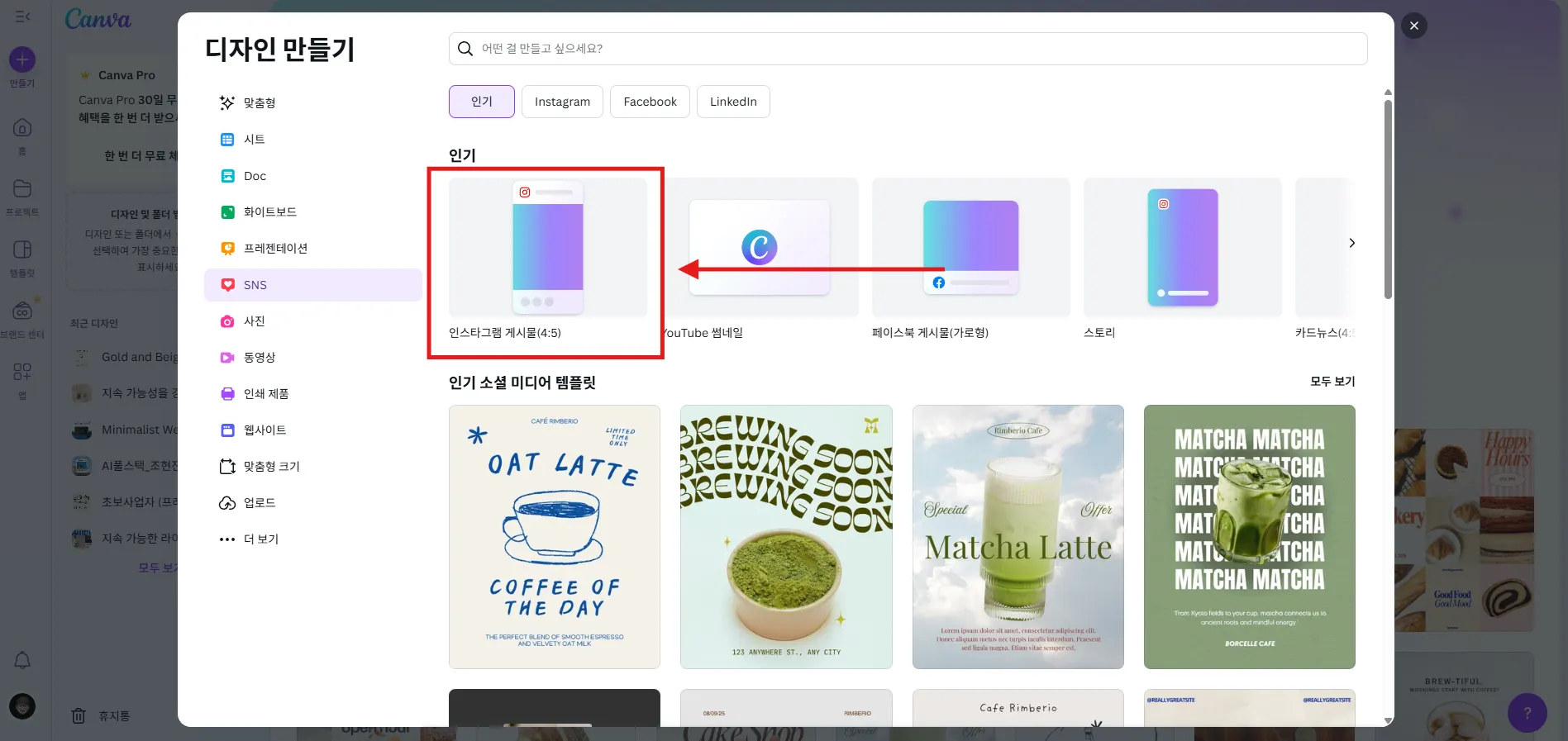Click the dialog vertical scrollbar
The width and height of the screenshot is (1568, 741).
(1388, 198)
